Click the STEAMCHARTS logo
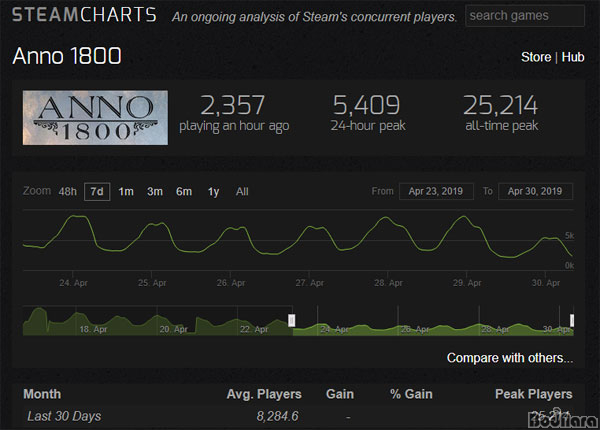Screen dimensions: 600x430 click(84, 15)
